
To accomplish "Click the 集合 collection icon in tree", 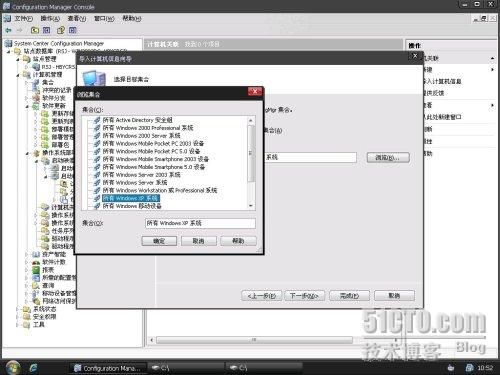I will [x=35, y=83].
